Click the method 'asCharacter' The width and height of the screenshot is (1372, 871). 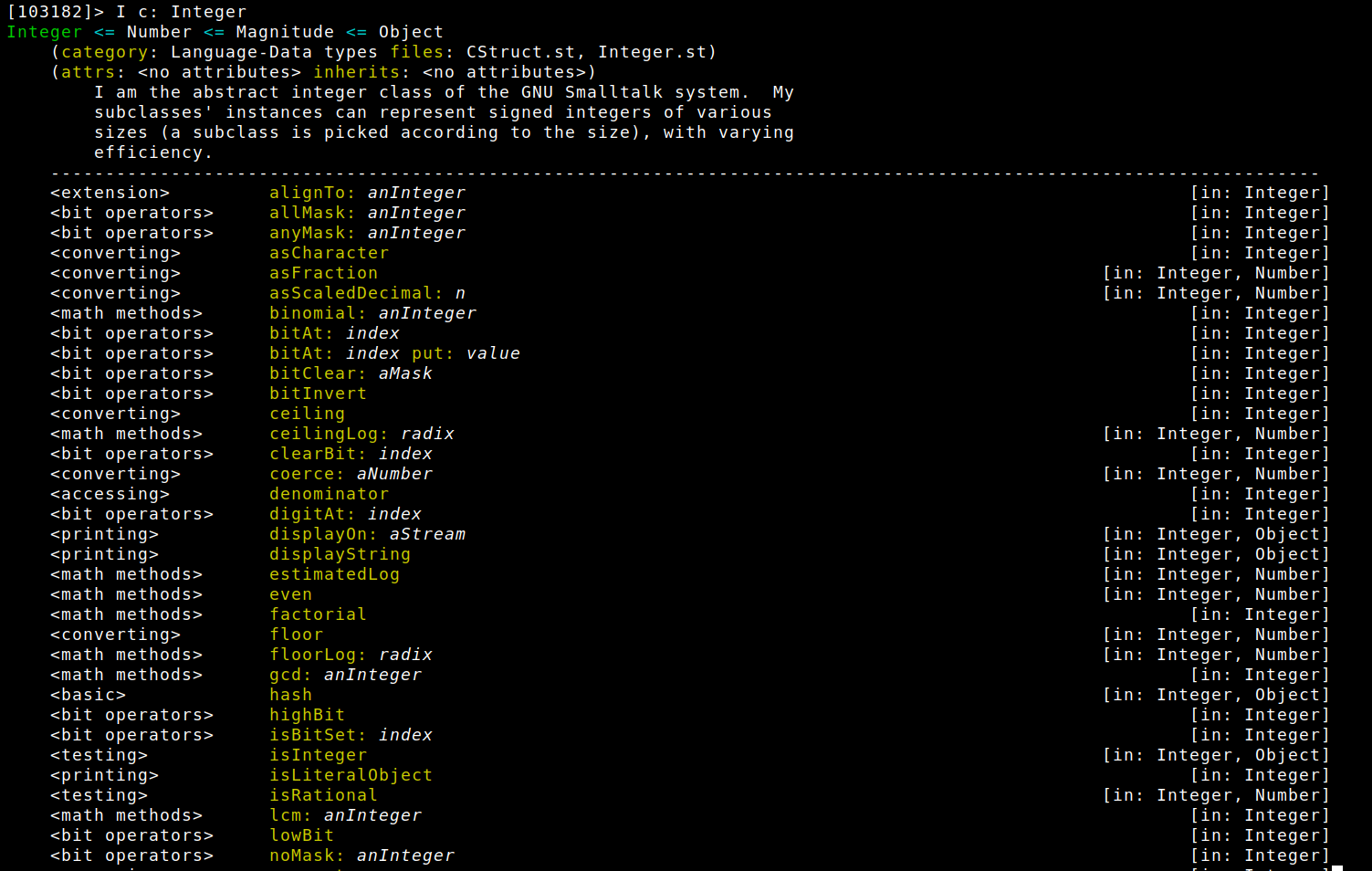329,253
